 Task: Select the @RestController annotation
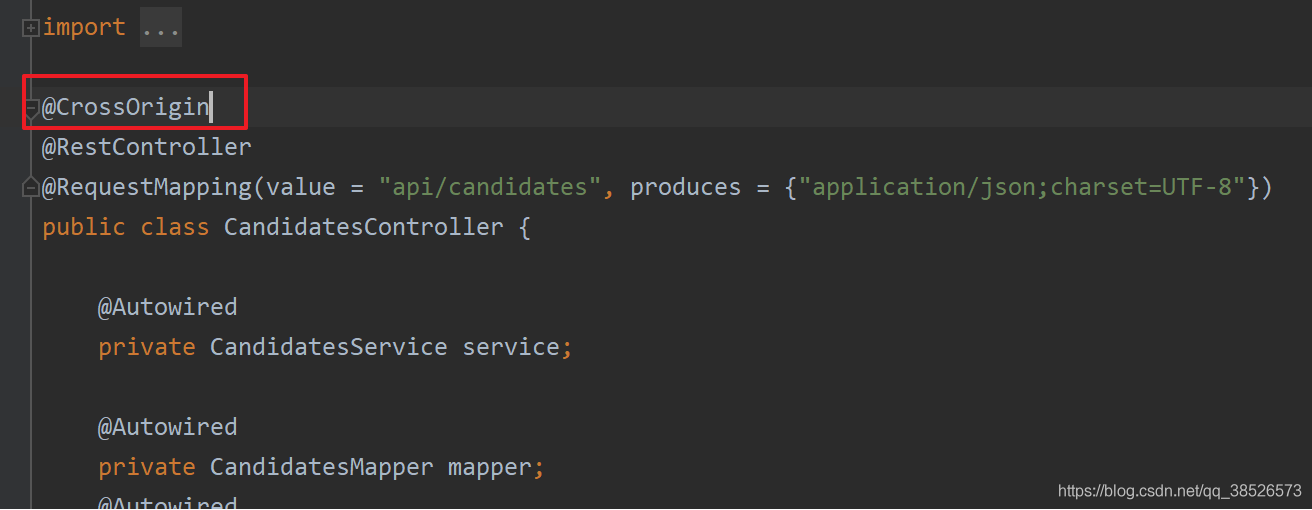coord(147,147)
